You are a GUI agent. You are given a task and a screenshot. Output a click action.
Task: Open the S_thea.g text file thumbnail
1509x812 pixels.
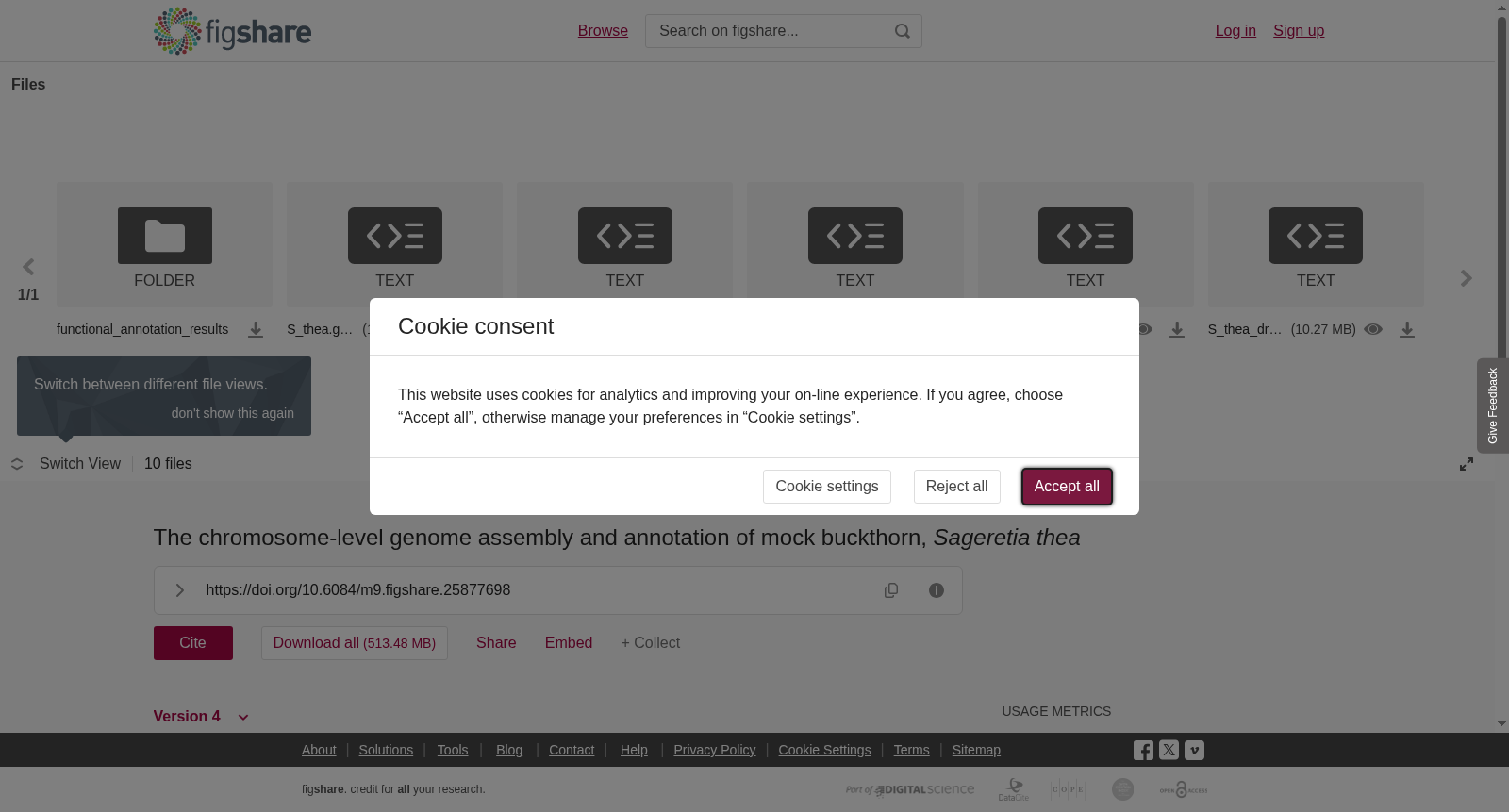click(x=394, y=243)
